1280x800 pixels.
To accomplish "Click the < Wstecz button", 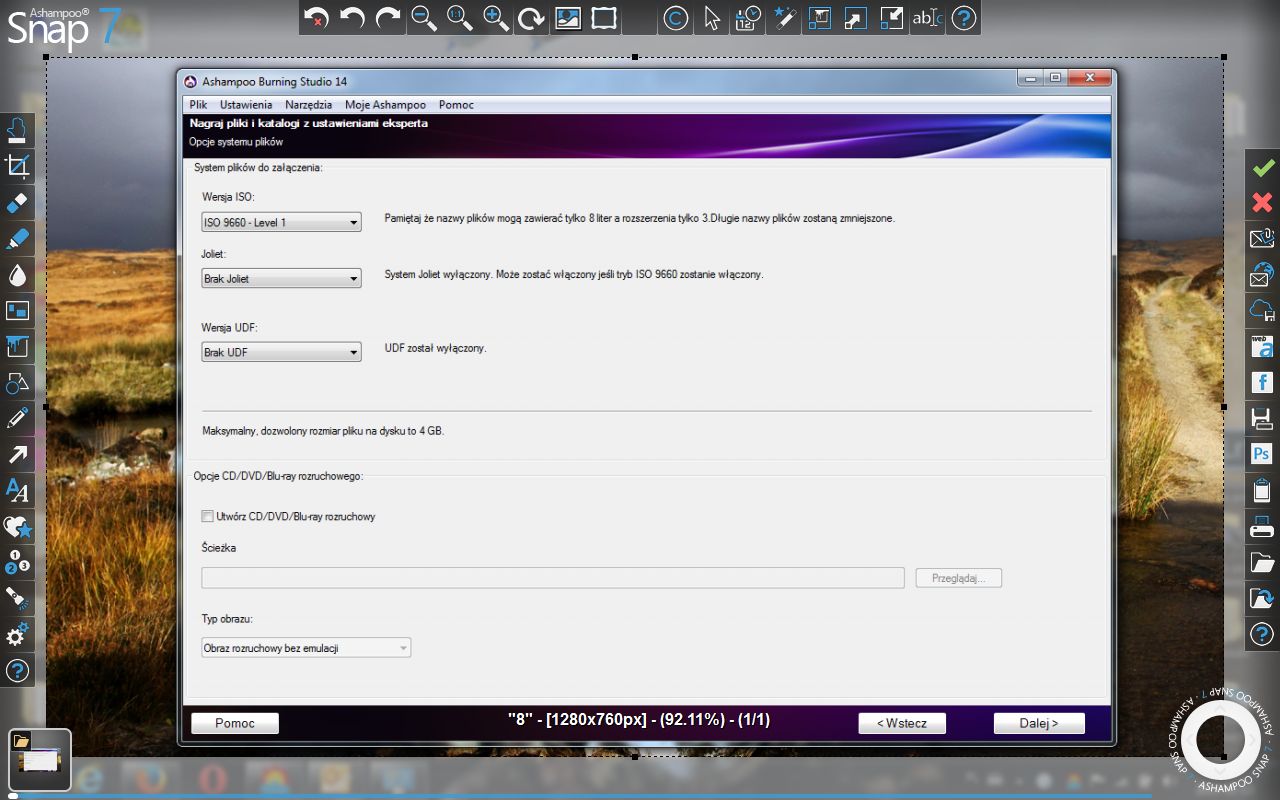I will [x=902, y=723].
